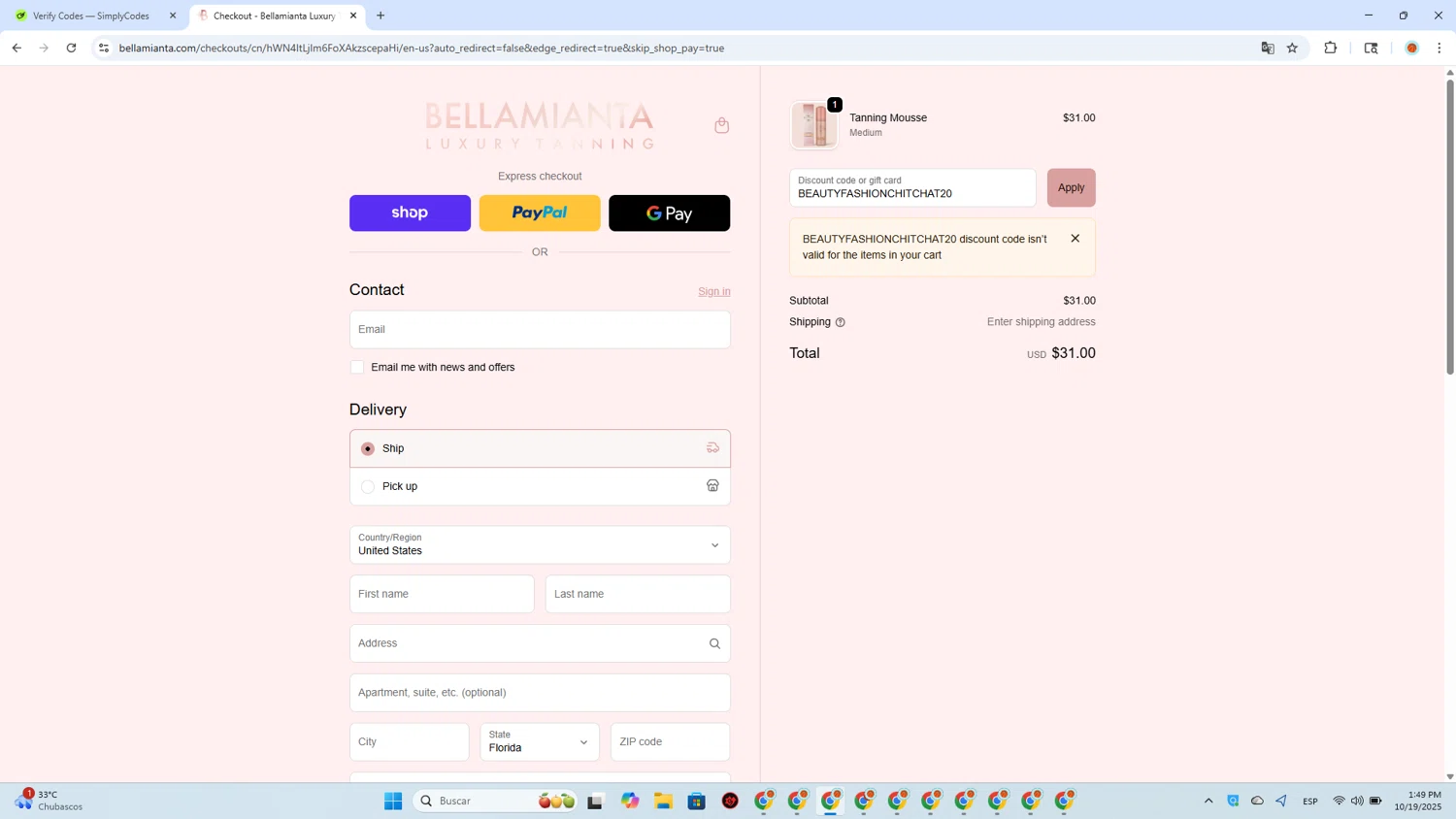Click the Tanning Mousse product thumbnail
1456x819 pixels.
[813, 125]
